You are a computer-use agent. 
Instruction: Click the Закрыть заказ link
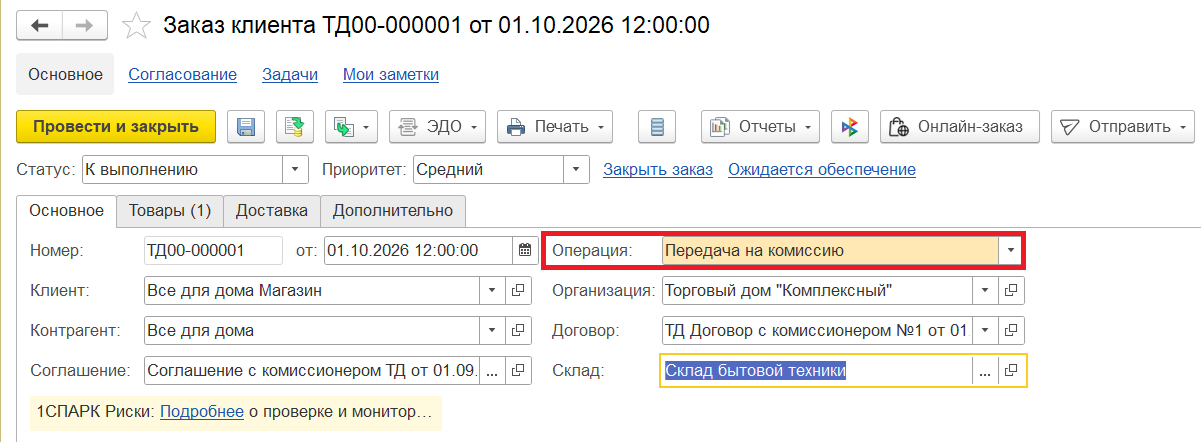click(658, 170)
